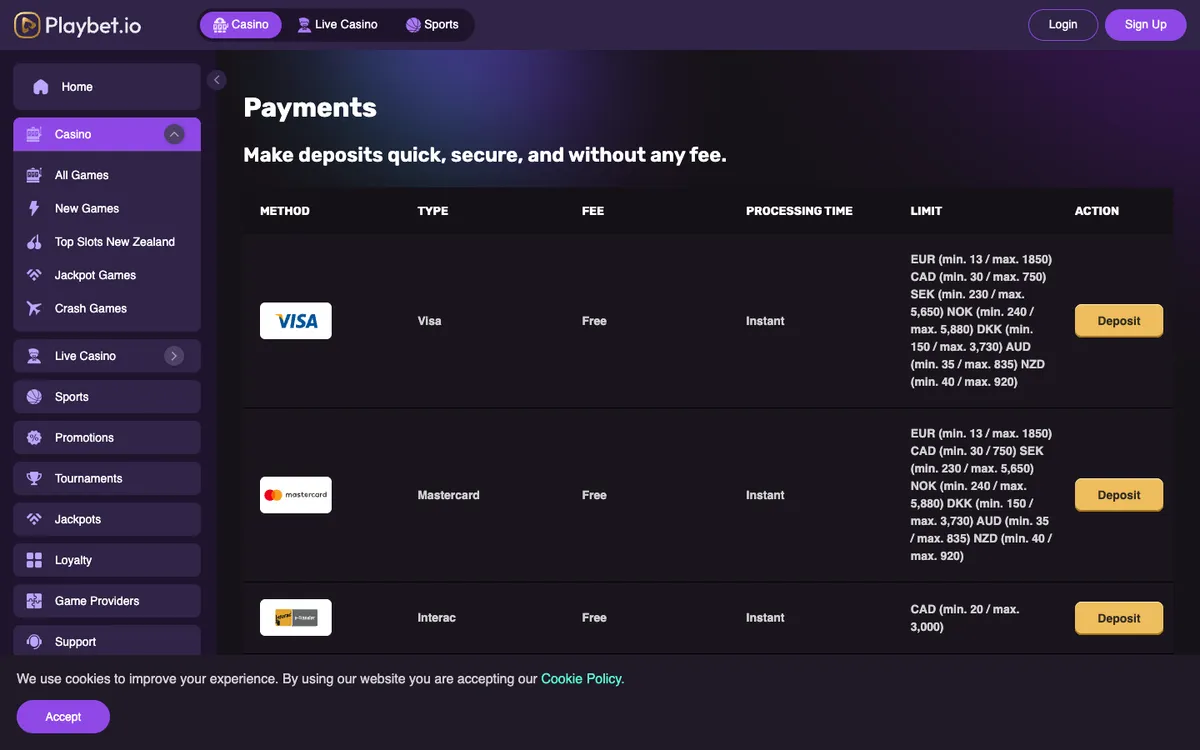
Task: Click the Home house icon in sidebar
Action: pos(41,87)
